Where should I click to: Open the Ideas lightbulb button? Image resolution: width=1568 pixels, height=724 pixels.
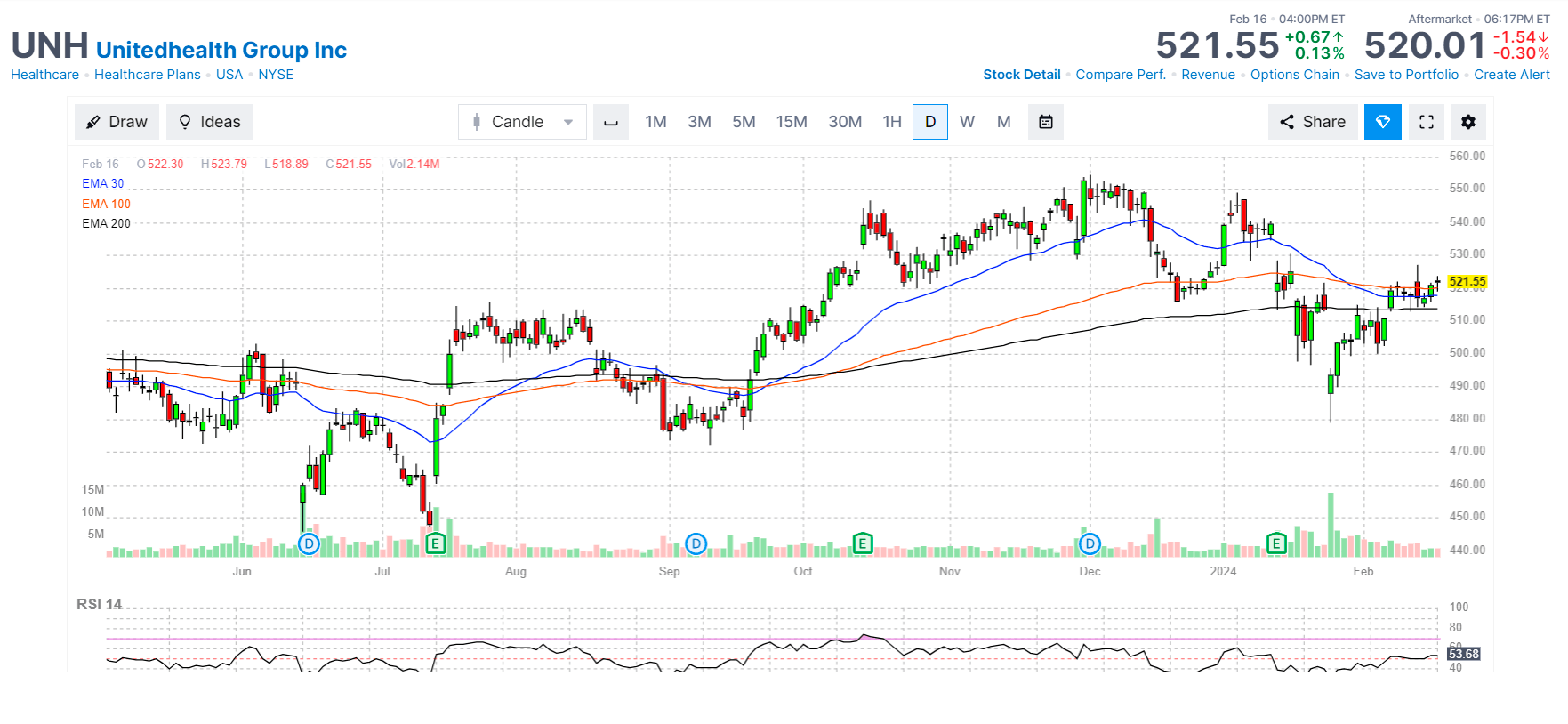click(209, 122)
